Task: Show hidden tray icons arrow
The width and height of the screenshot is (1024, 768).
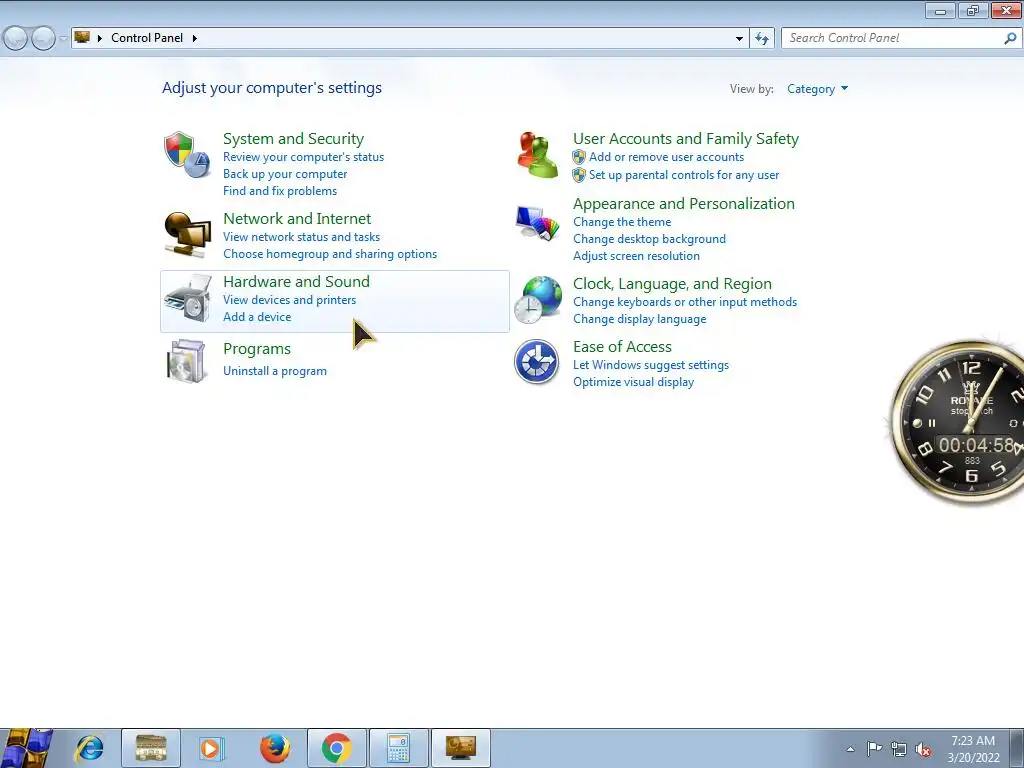Action: 850,749
